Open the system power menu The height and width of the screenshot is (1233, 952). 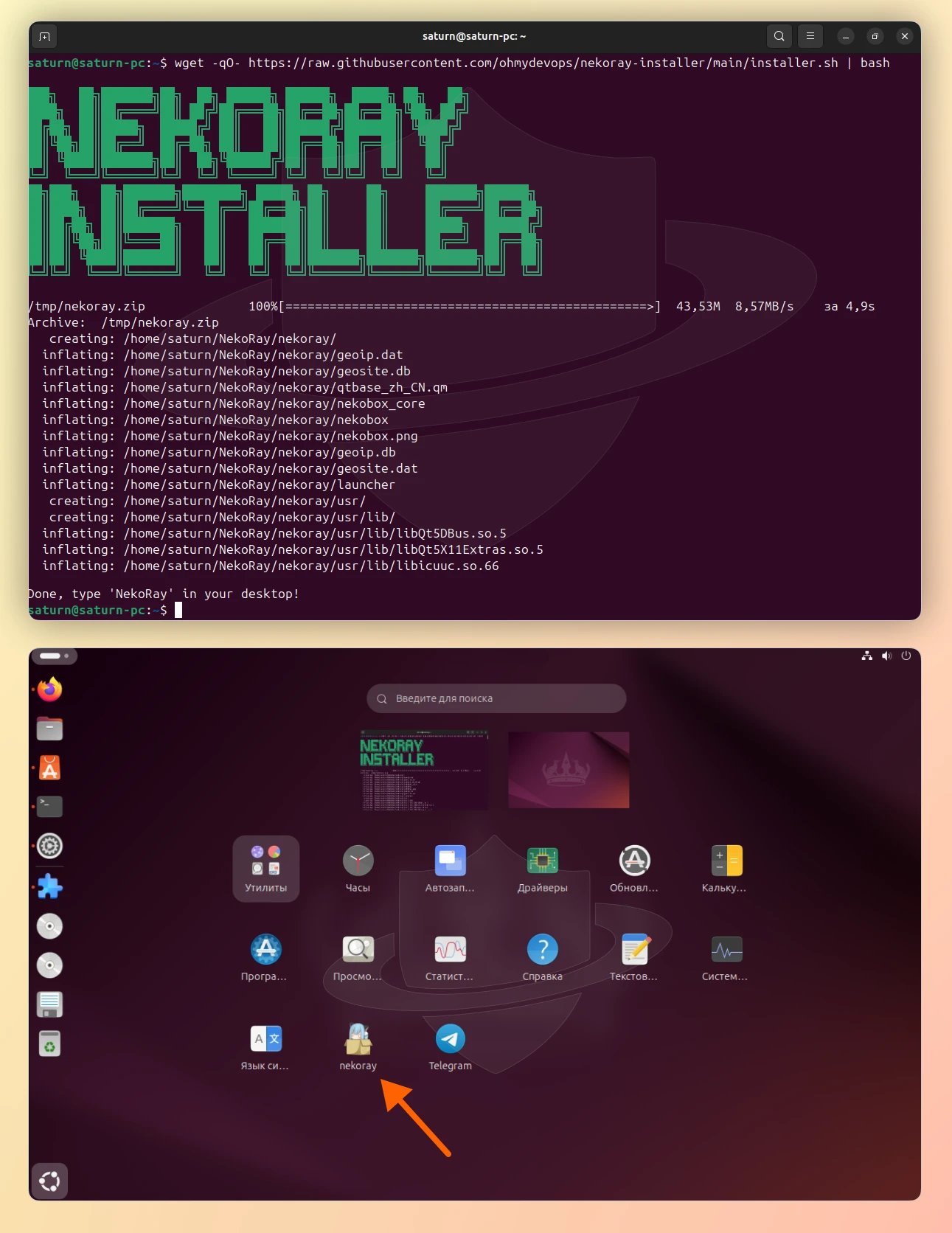pyautogui.click(x=906, y=656)
